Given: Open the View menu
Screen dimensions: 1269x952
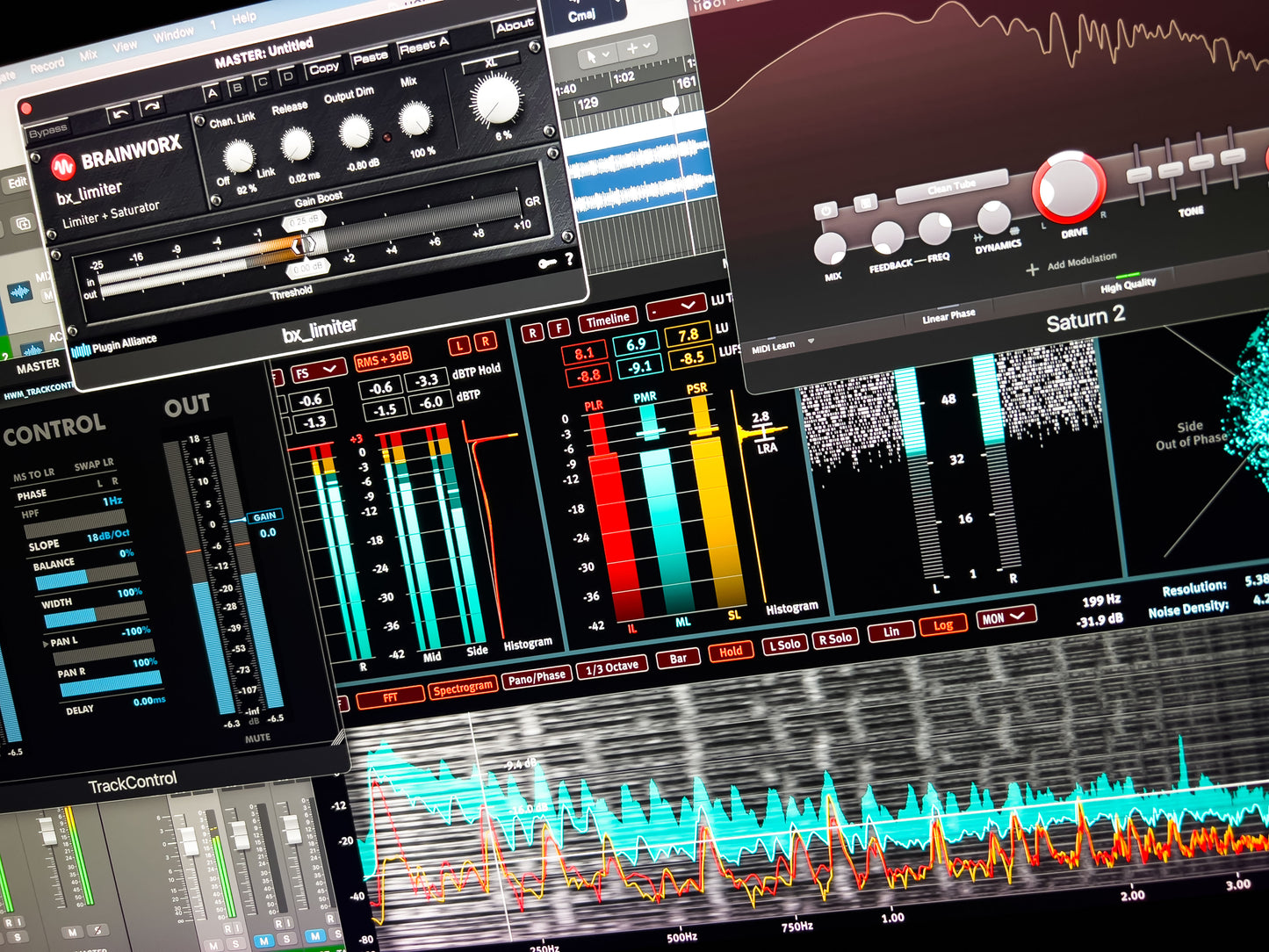Looking at the screenshot, I should click(x=125, y=46).
